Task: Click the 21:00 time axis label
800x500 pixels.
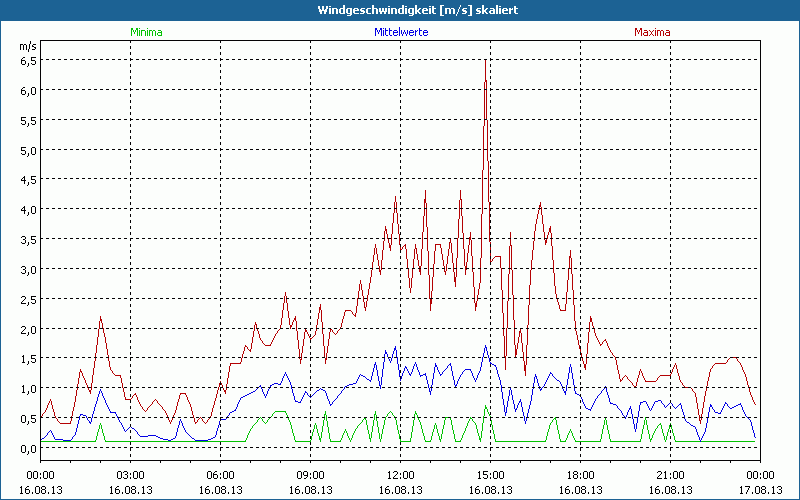Action: 670,475
